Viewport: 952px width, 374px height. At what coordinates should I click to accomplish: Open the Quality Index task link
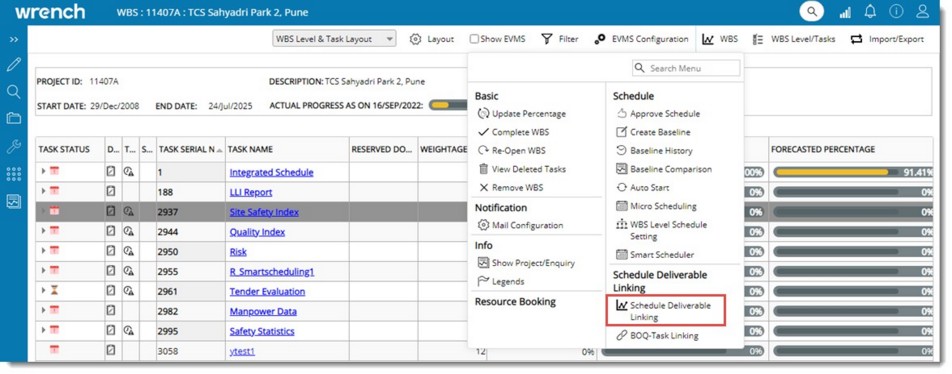(x=257, y=232)
